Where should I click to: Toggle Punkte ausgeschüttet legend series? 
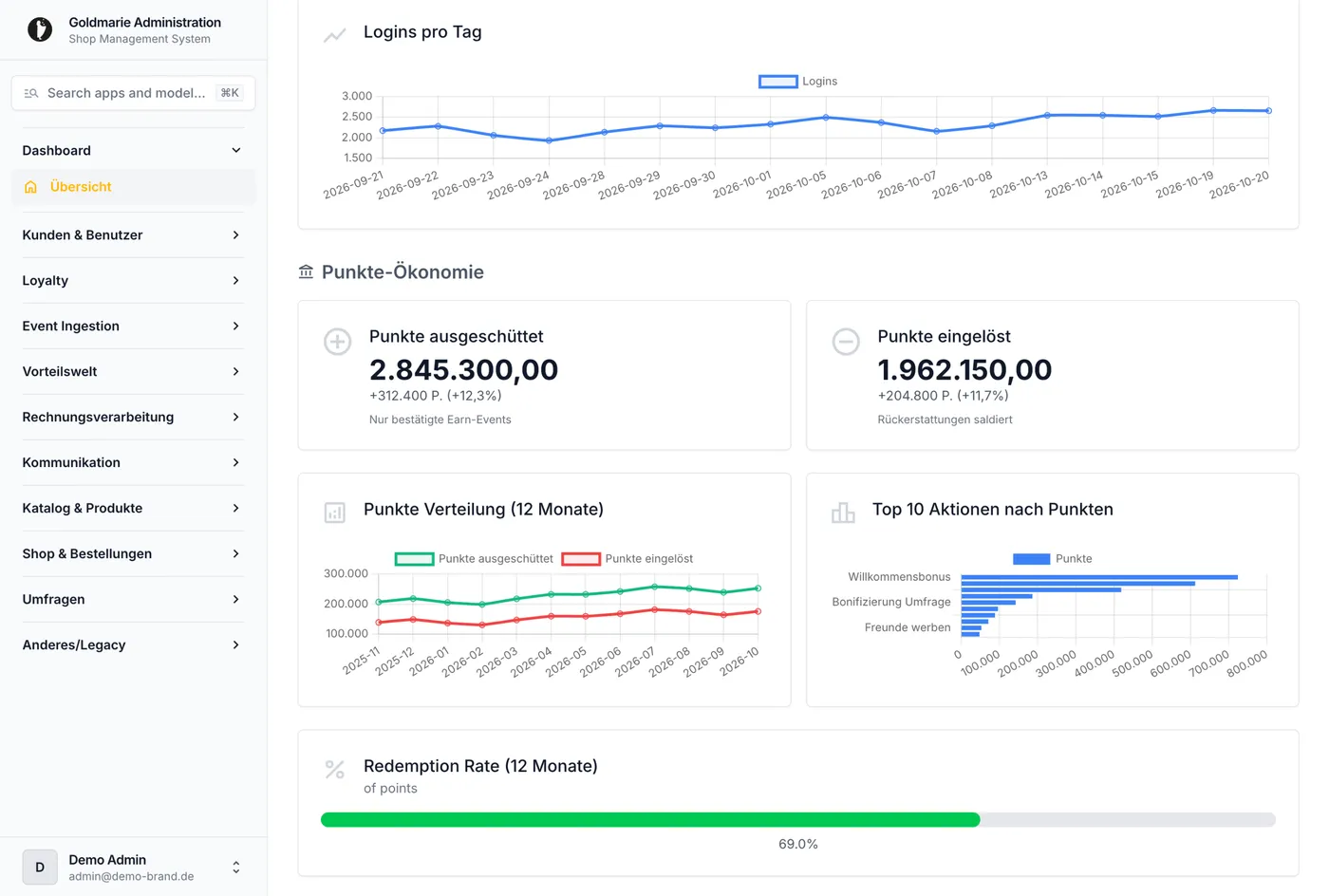474,559
